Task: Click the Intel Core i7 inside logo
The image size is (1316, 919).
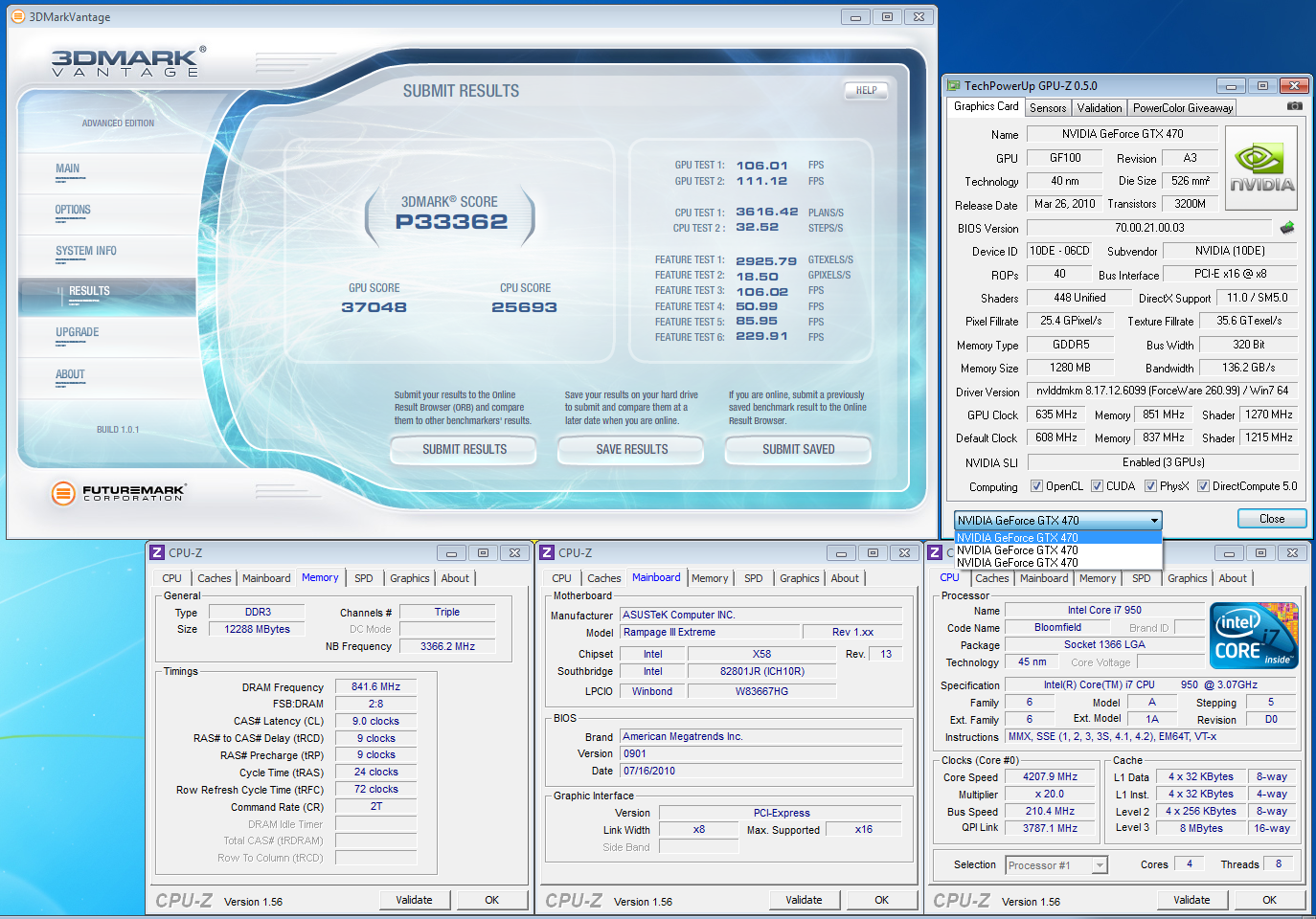Action: click(x=1254, y=636)
